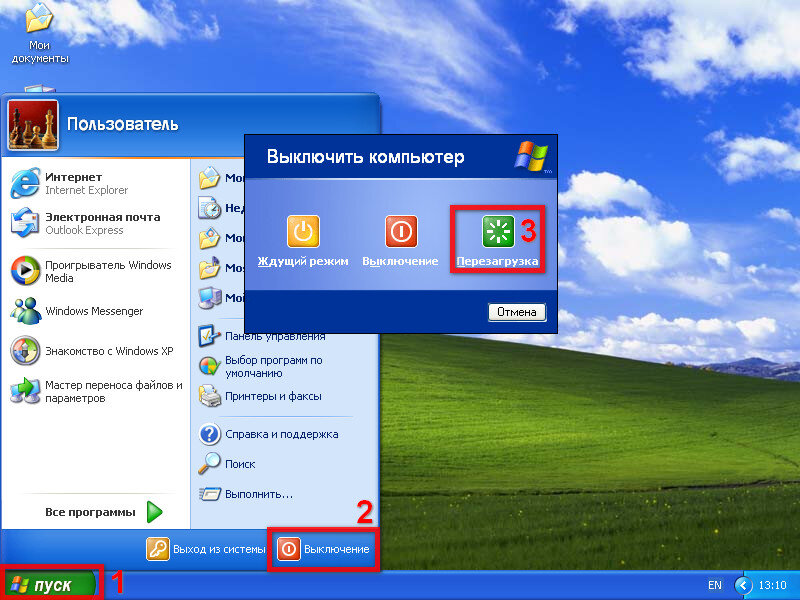Click the Поиск magnifier icon
Screen dimensions: 800x600
pyautogui.click(x=209, y=464)
